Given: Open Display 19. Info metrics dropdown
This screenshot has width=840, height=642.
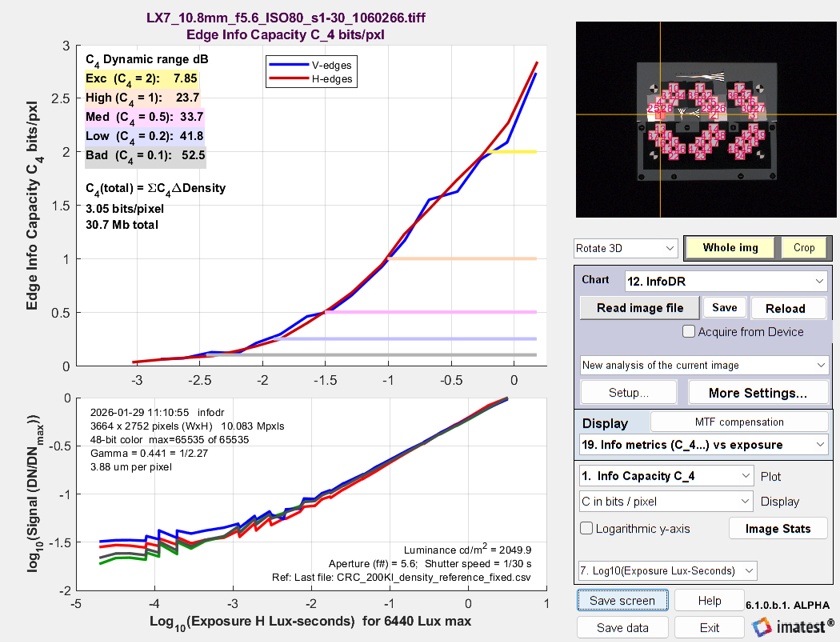Looking at the screenshot, I should coord(704,443).
